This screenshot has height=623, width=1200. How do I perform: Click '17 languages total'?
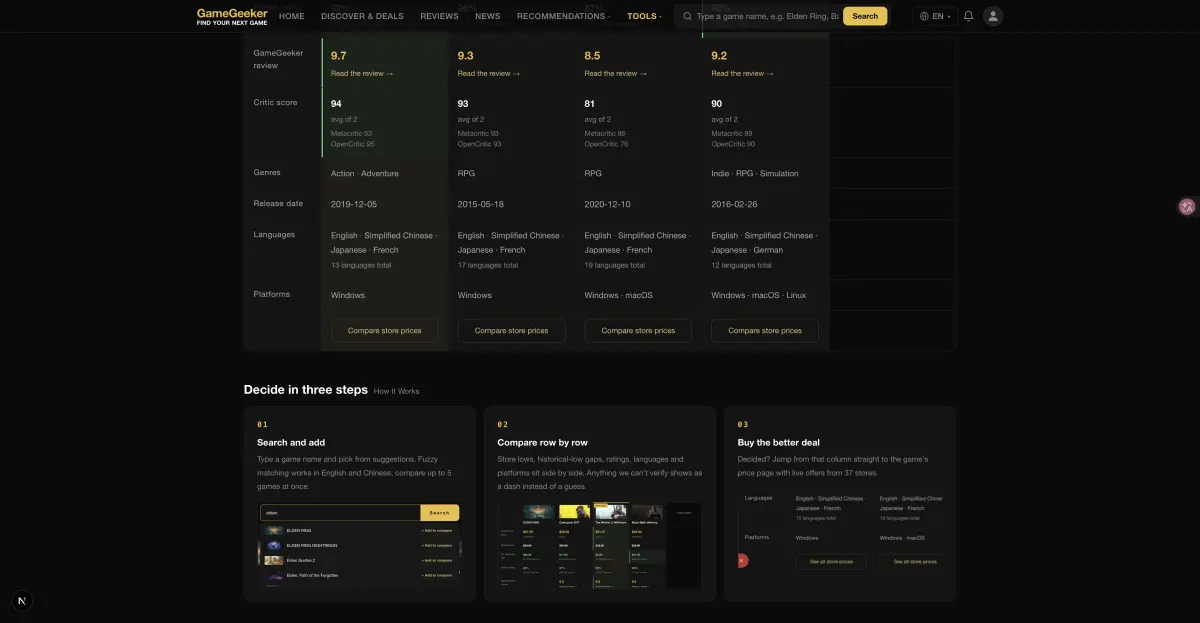click(488, 265)
